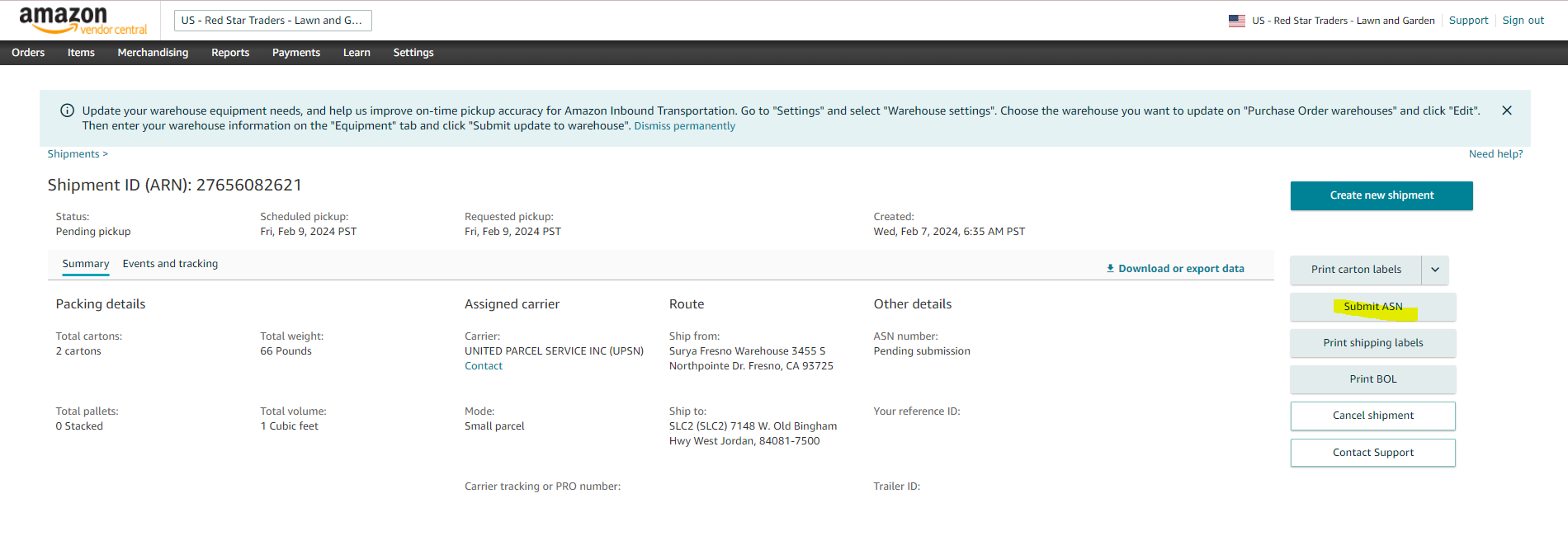The image size is (1568, 536).
Task: Open the Settings menu
Action: [413, 53]
